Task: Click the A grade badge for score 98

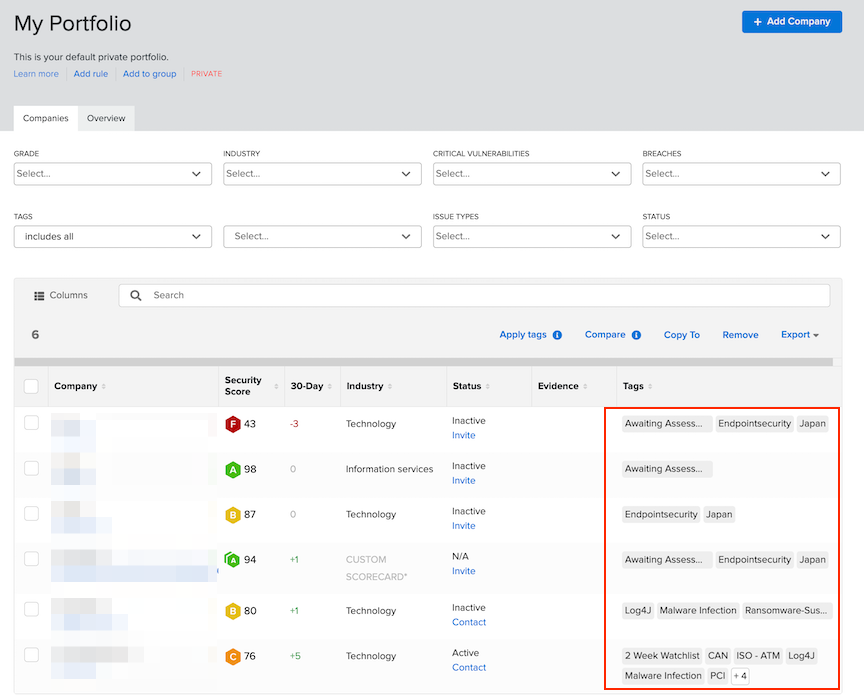Action: [233, 470]
